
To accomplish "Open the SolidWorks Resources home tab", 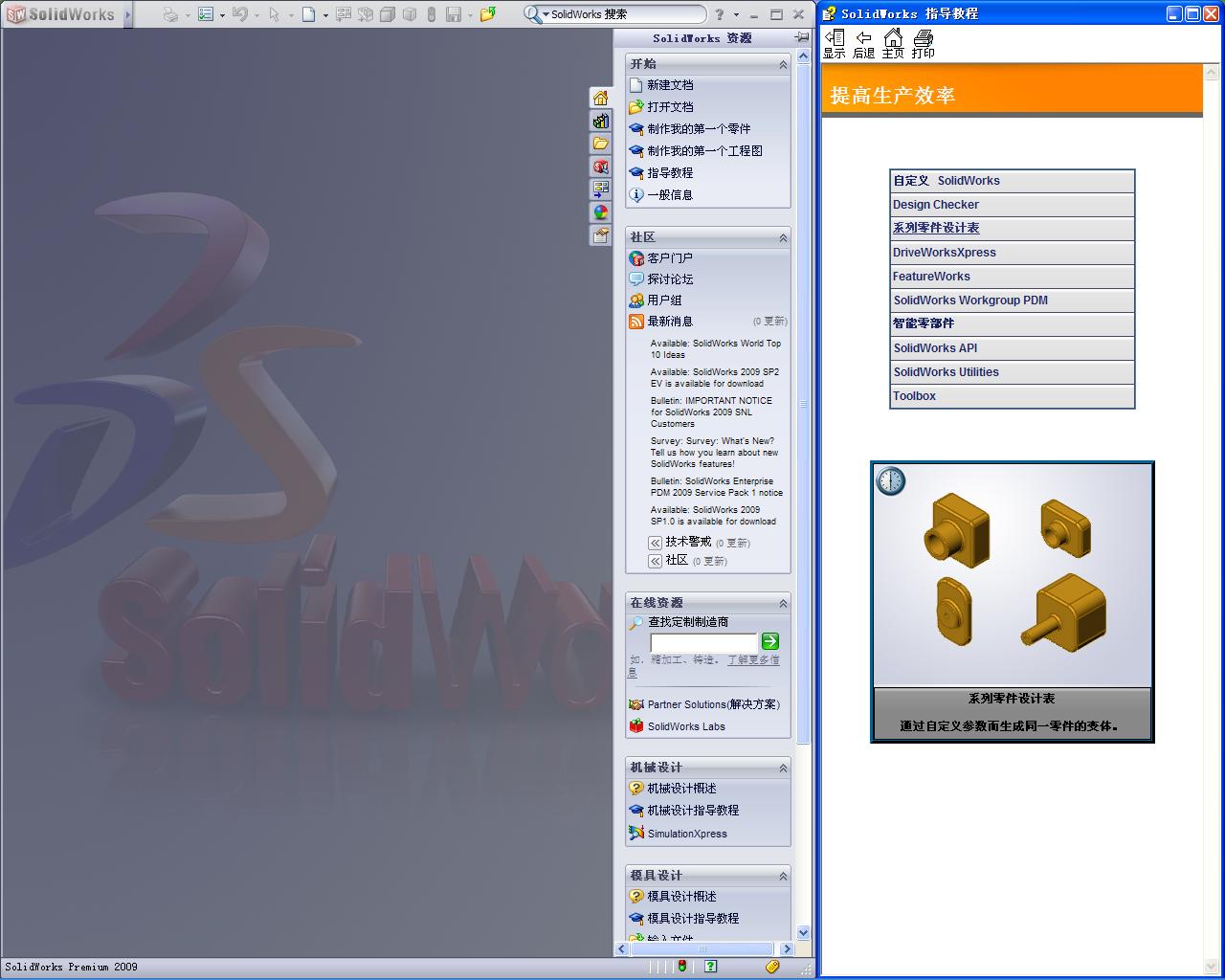I will [x=600, y=98].
